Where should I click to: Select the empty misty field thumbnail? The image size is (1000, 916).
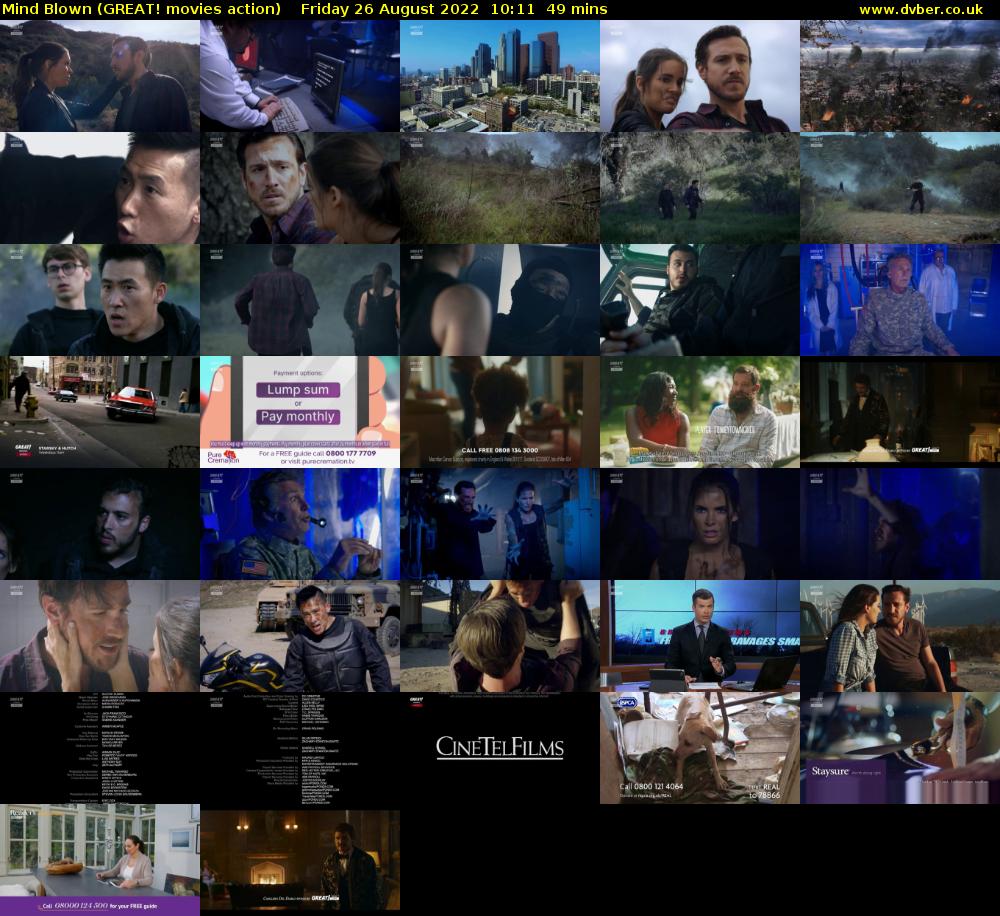click(500, 188)
